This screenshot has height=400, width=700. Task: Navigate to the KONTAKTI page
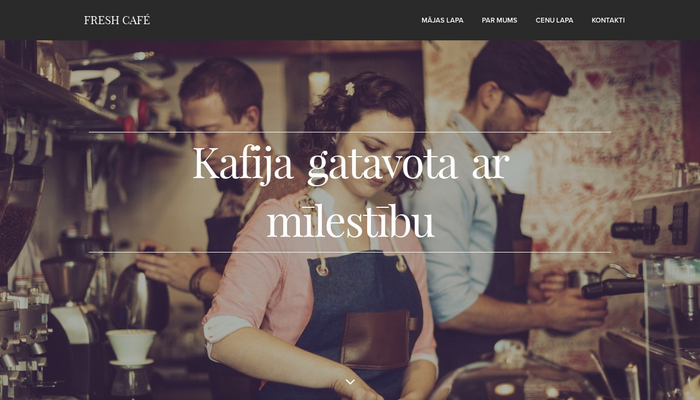coord(608,20)
